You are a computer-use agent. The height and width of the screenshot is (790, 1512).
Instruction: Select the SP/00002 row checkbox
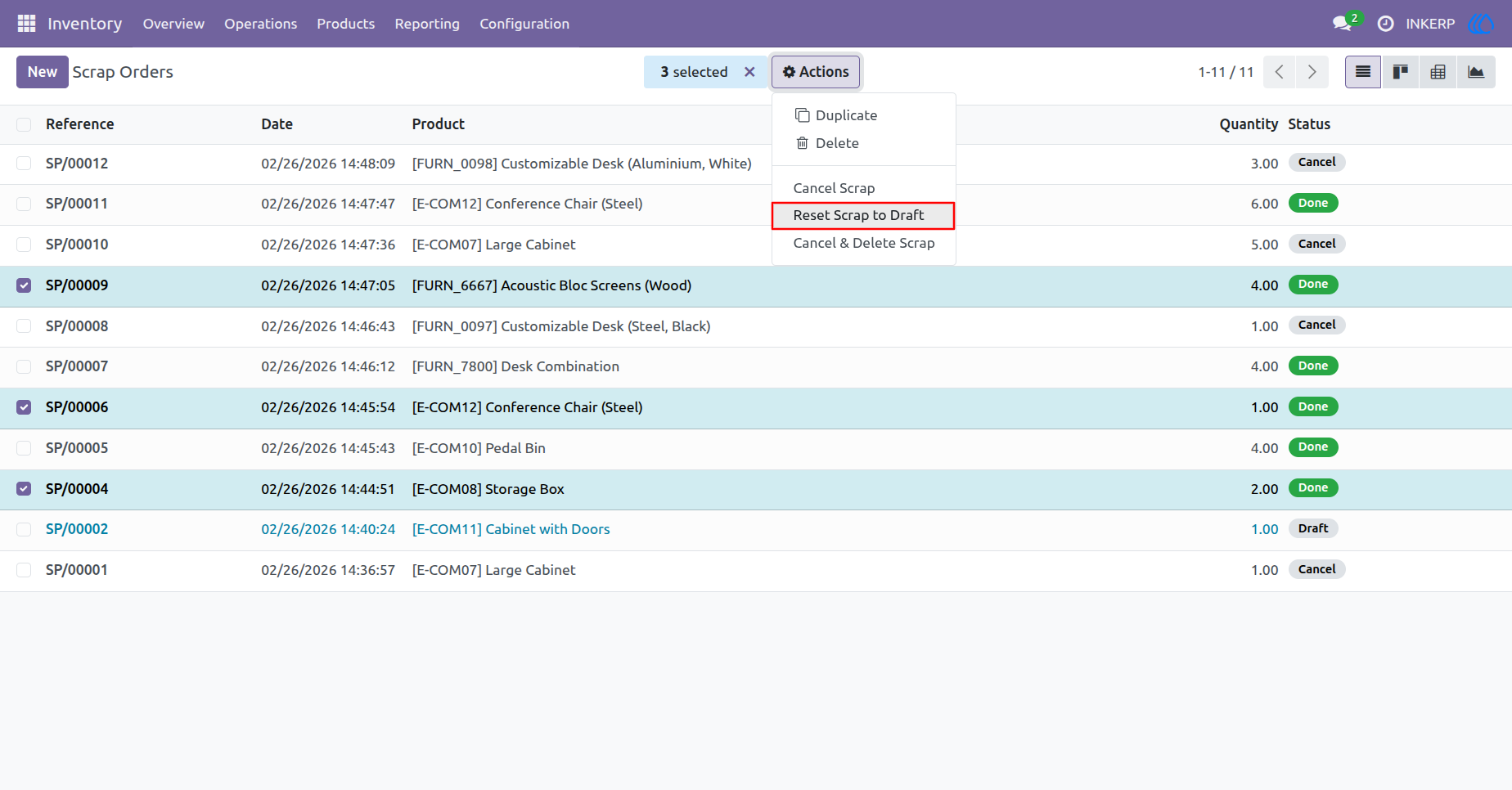point(24,529)
